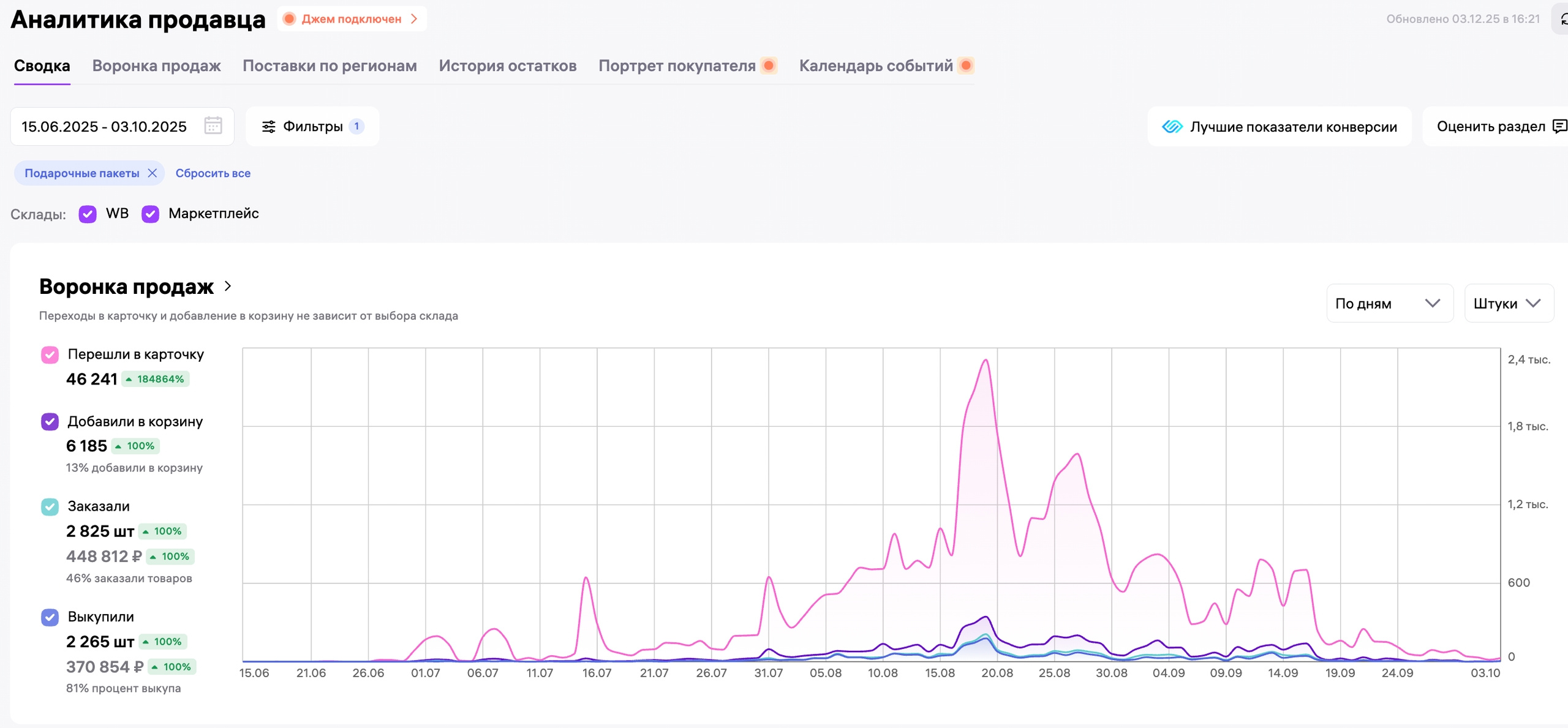Image resolution: width=1568 pixels, height=728 pixels.
Task: Click the orange dot in Джем подключен
Action: point(290,19)
